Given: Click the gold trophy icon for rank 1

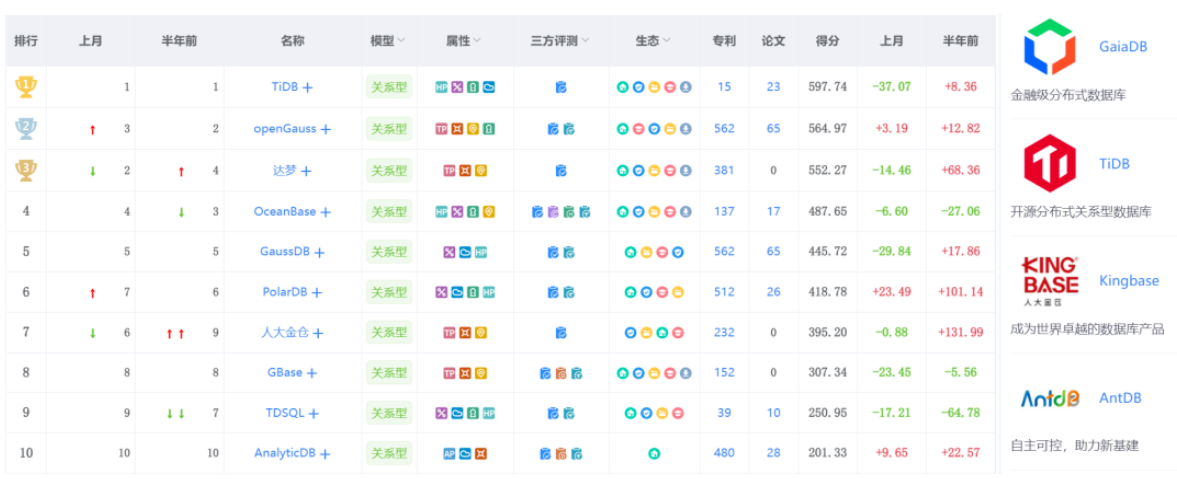Looking at the screenshot, I should pos(26,86).
